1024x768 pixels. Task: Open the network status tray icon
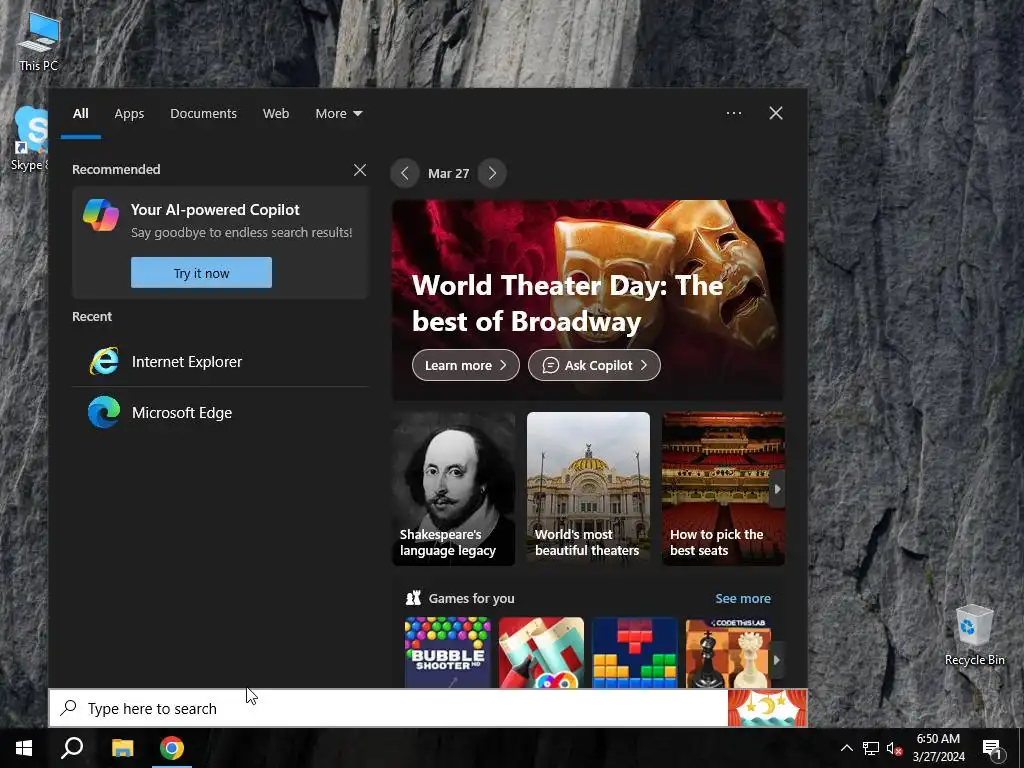871,748
